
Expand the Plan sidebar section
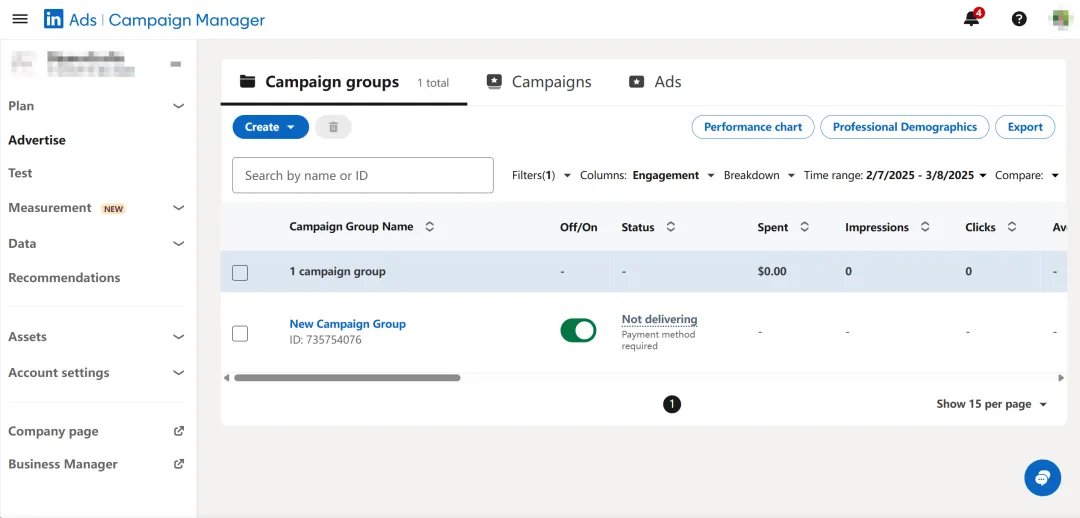pyautogui.click(x=178, y=106)
